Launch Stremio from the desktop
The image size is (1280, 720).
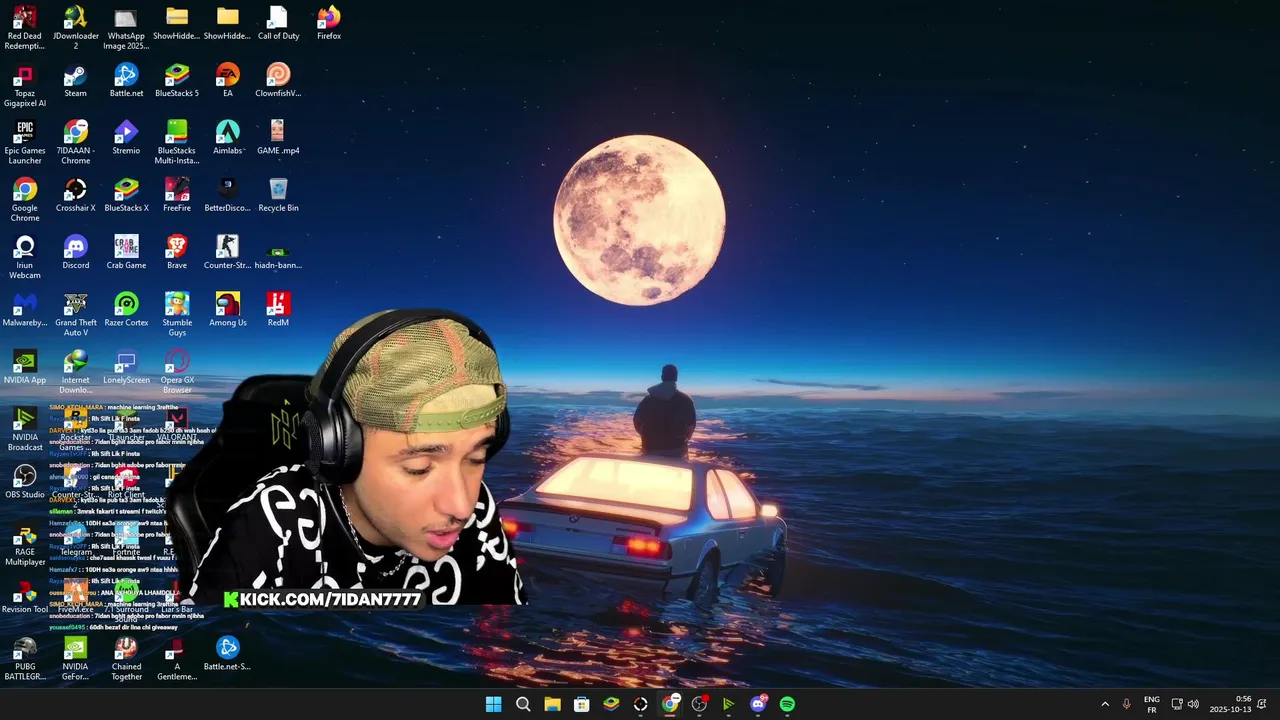coord(126,138)
